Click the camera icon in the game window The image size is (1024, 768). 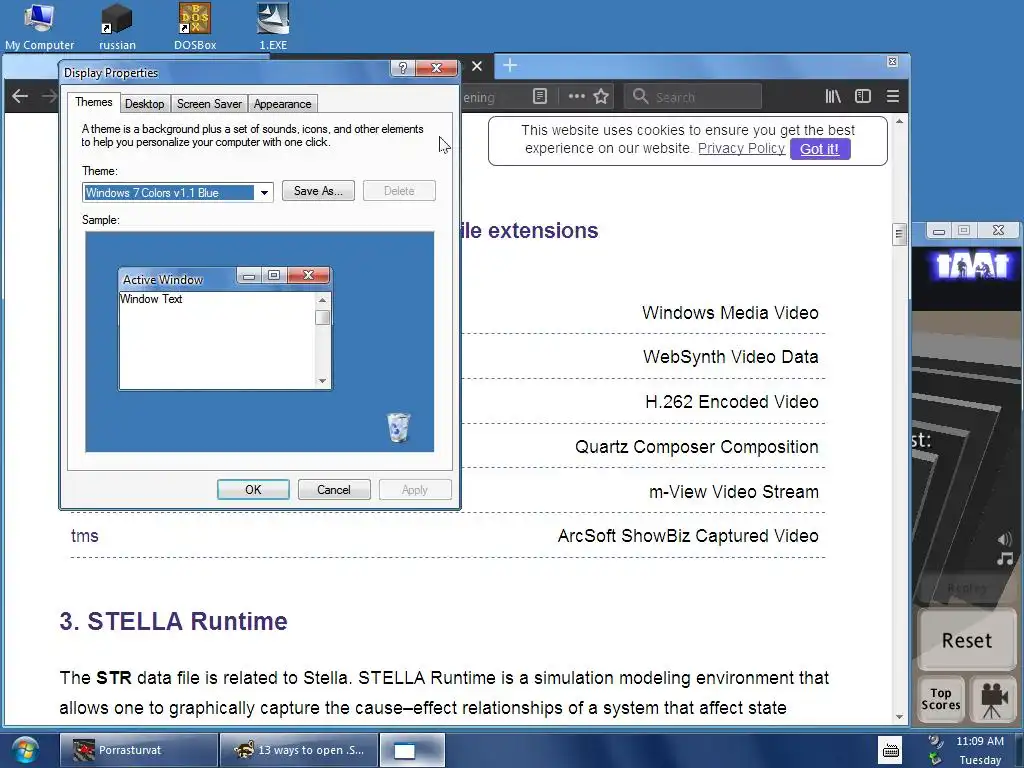[x=993, y=699]
